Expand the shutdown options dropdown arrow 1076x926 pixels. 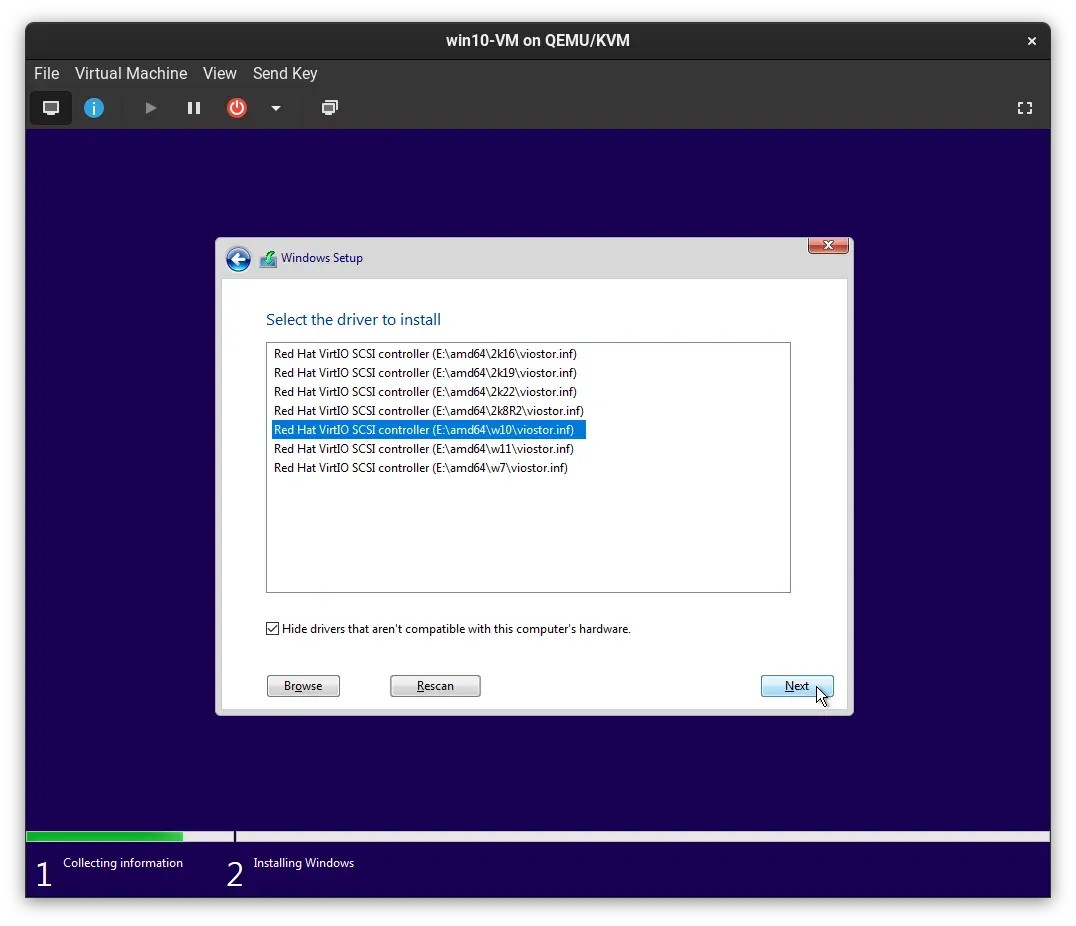276,108
